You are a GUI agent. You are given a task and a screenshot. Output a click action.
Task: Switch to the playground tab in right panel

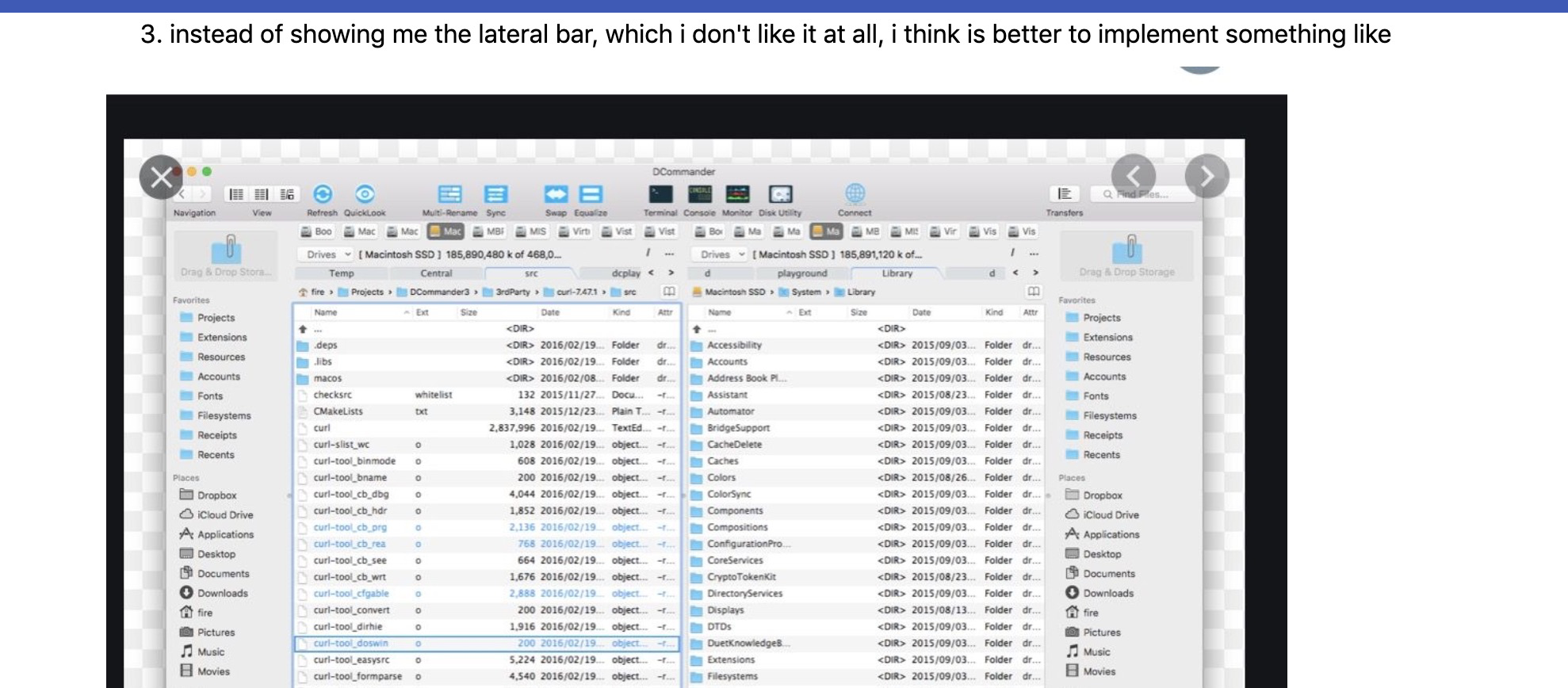click(801, 273)
